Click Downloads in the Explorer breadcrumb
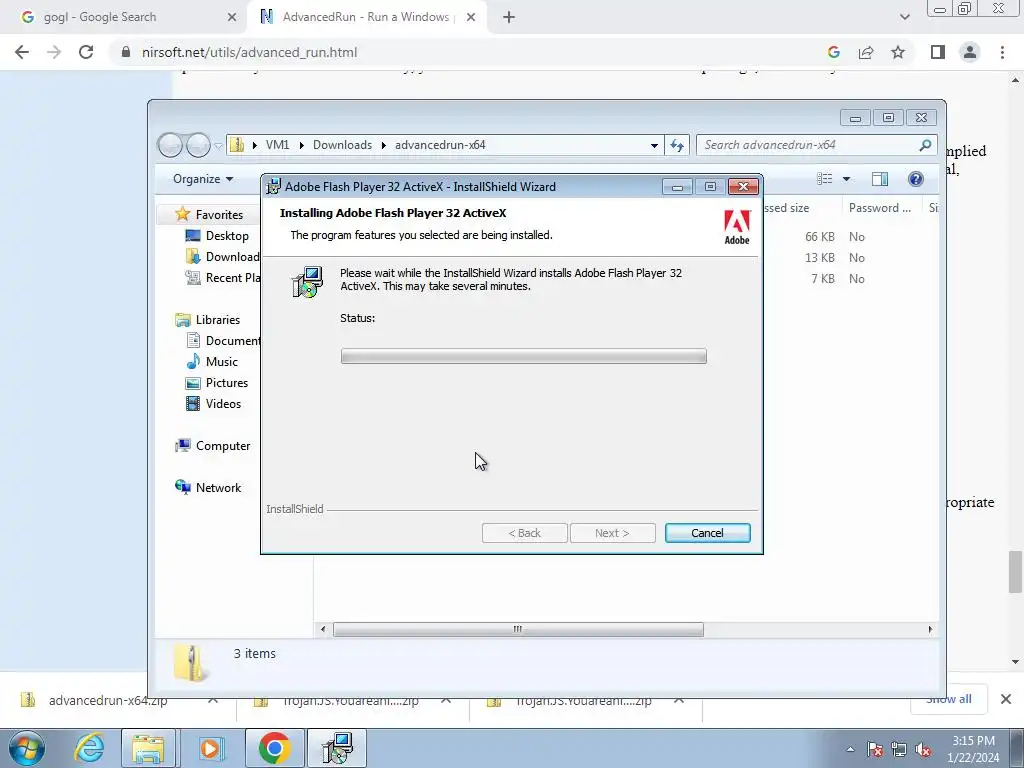The height and width of the screenshot is (768, 1024). pos(342,145)
